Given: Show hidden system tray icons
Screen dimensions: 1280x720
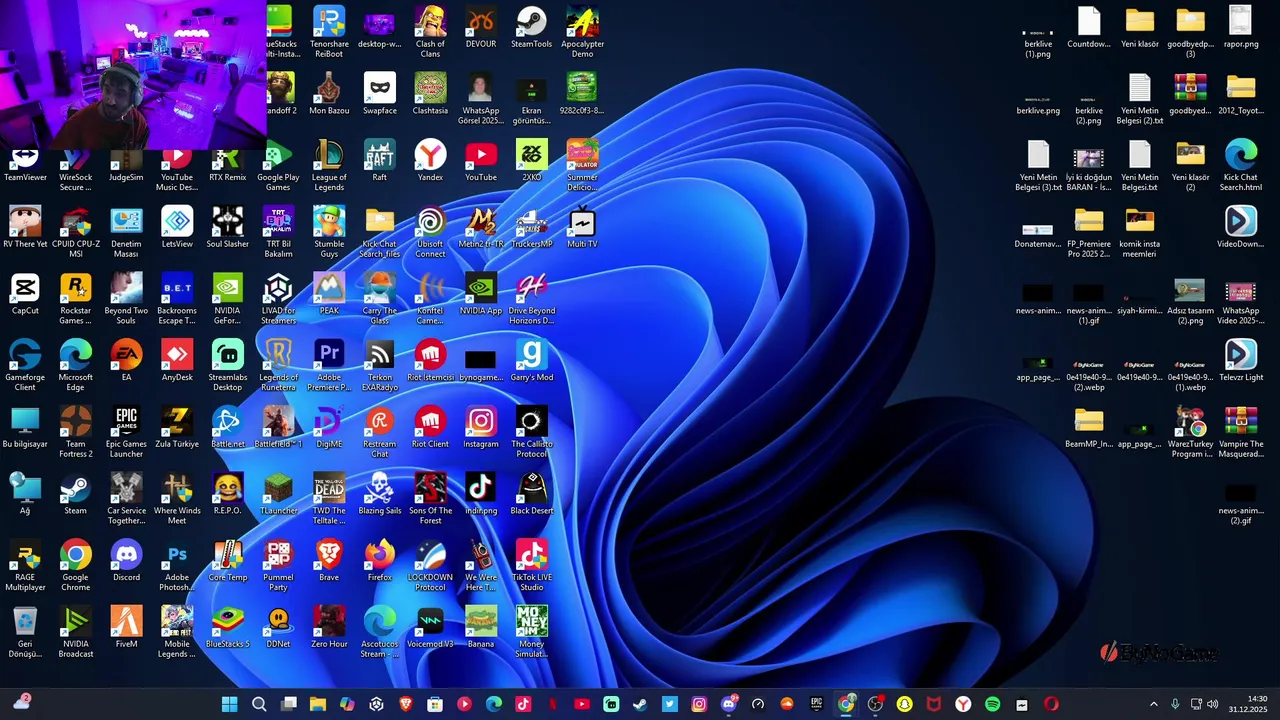Looking at the screenshot, I should click(x=1153, y=704).
